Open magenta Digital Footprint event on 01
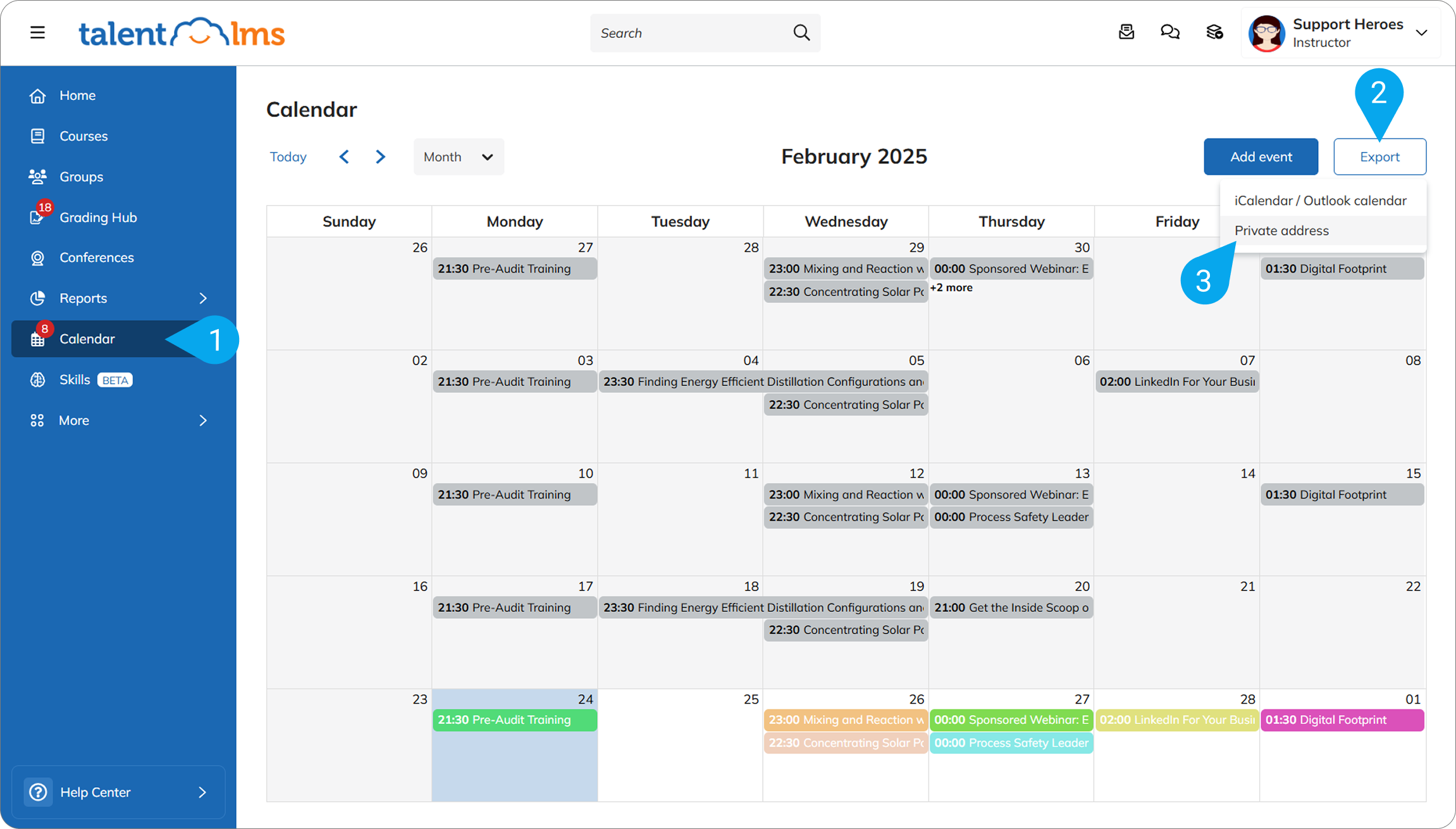 (x=1342, y=720)
